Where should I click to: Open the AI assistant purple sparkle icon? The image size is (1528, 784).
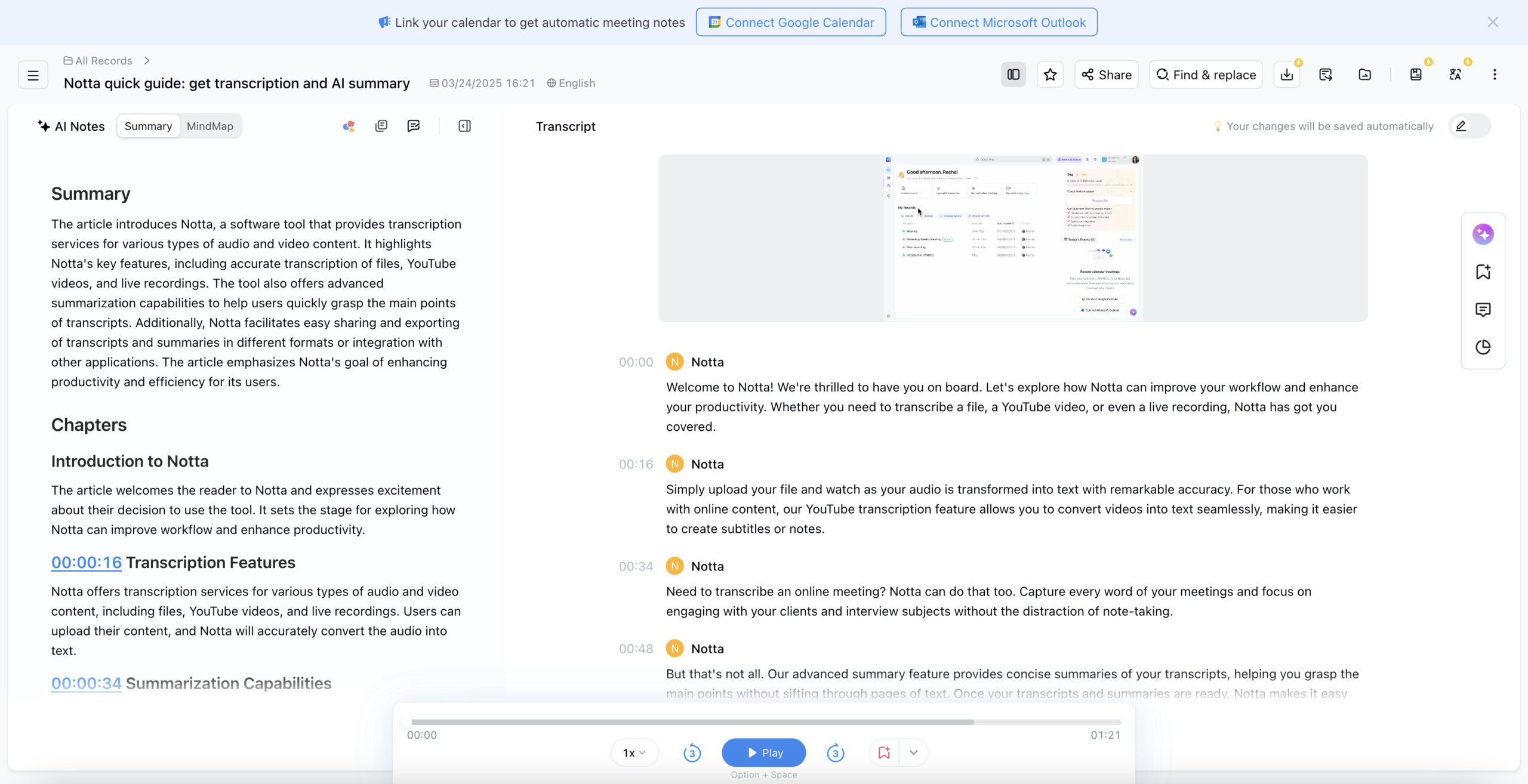pyautogui.click(x=1483, y=234)
